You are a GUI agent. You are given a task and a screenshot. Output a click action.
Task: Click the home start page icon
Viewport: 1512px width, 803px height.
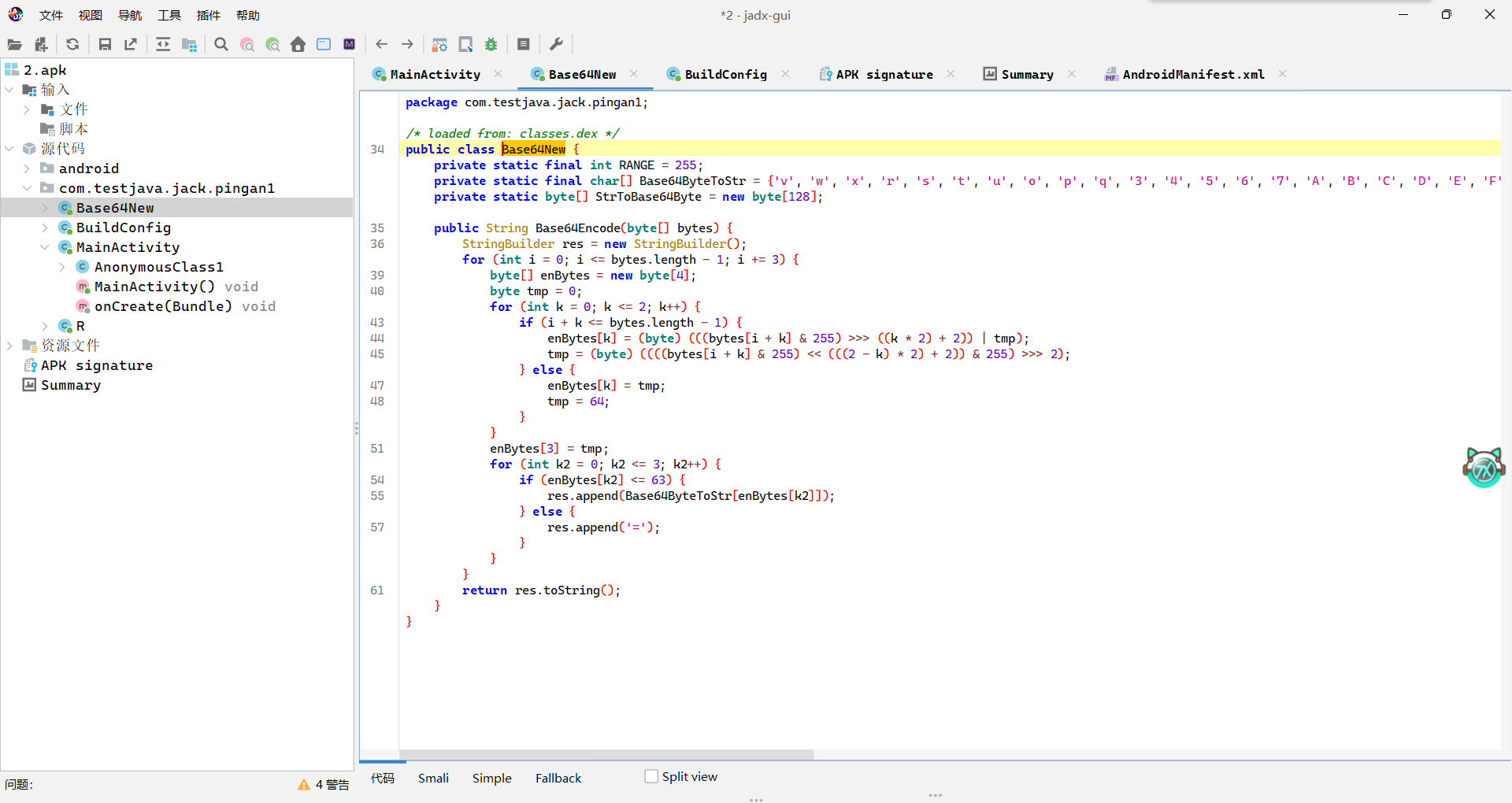[x=298, y=45]
